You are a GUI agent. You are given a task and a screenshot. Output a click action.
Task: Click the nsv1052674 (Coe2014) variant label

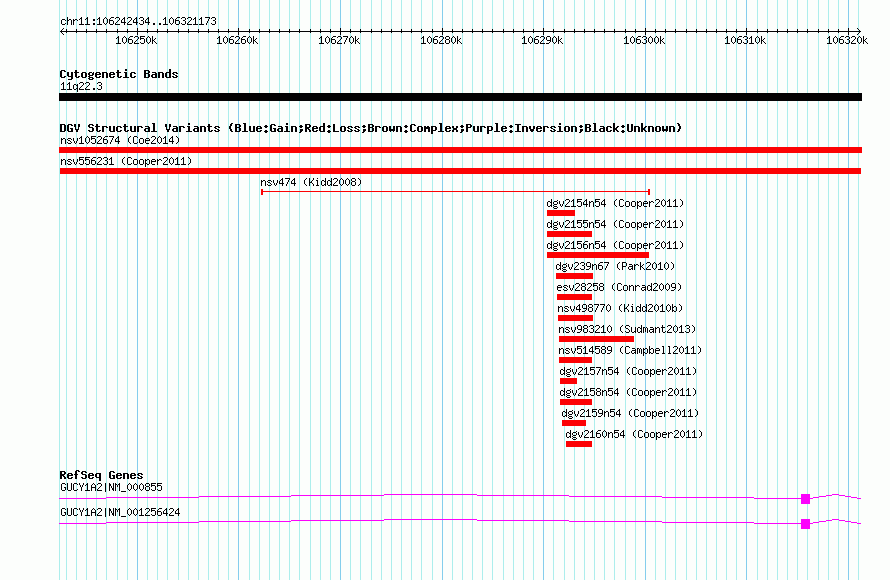coord(120,140)
